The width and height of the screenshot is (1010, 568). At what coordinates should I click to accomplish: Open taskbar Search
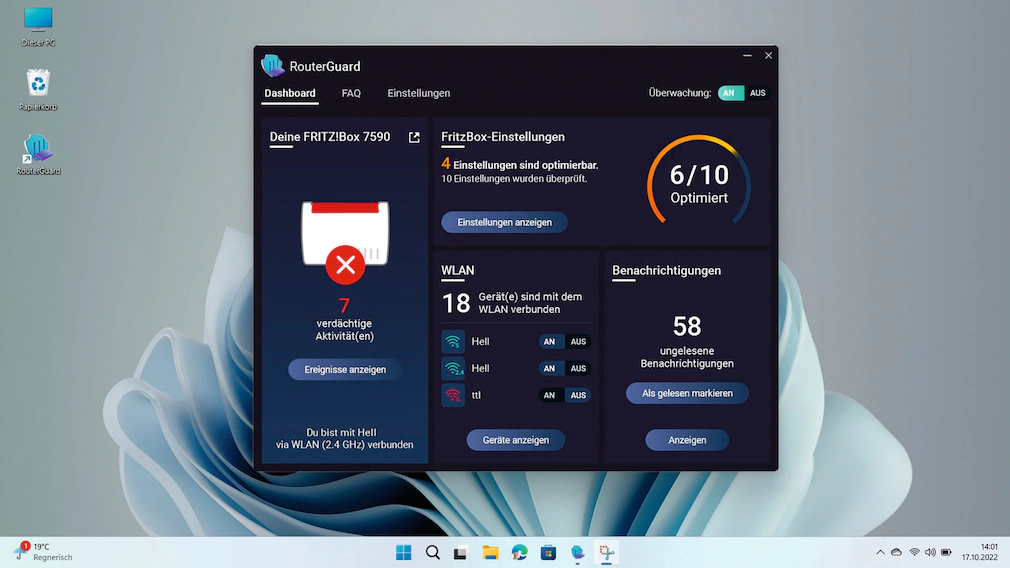(433, 553)
